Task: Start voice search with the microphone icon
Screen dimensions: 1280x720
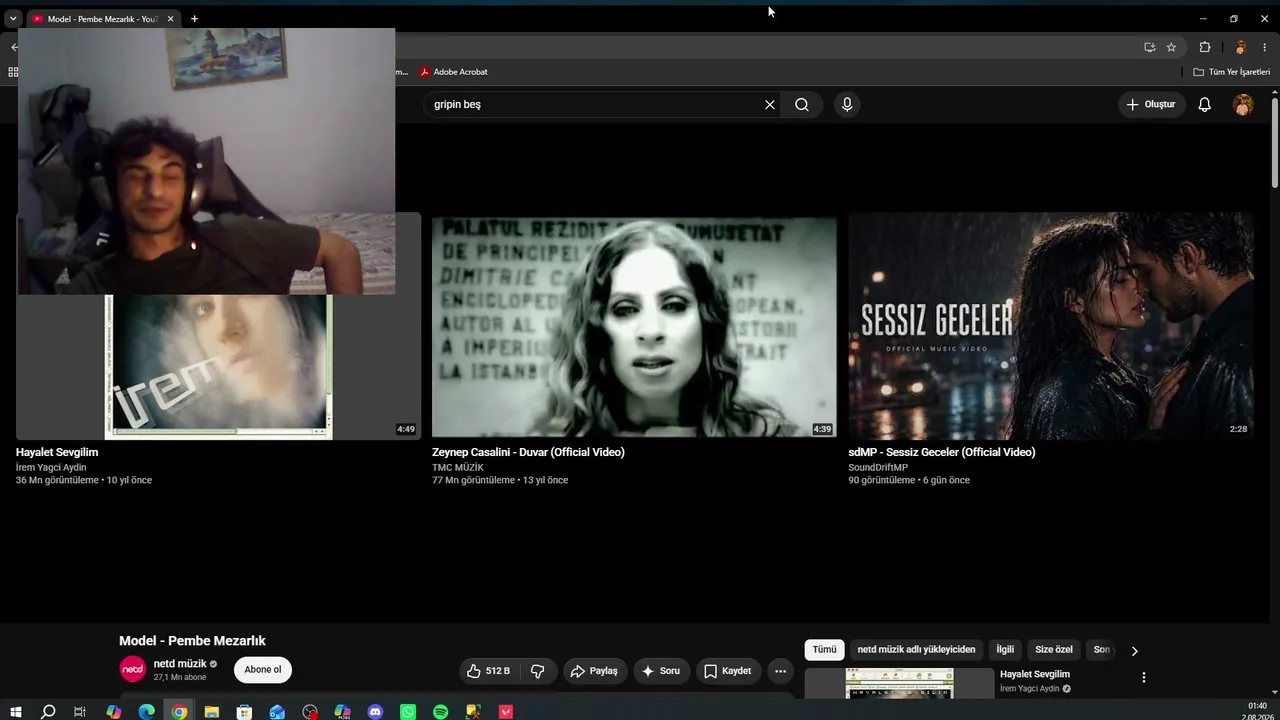Action: click(847, 104)
